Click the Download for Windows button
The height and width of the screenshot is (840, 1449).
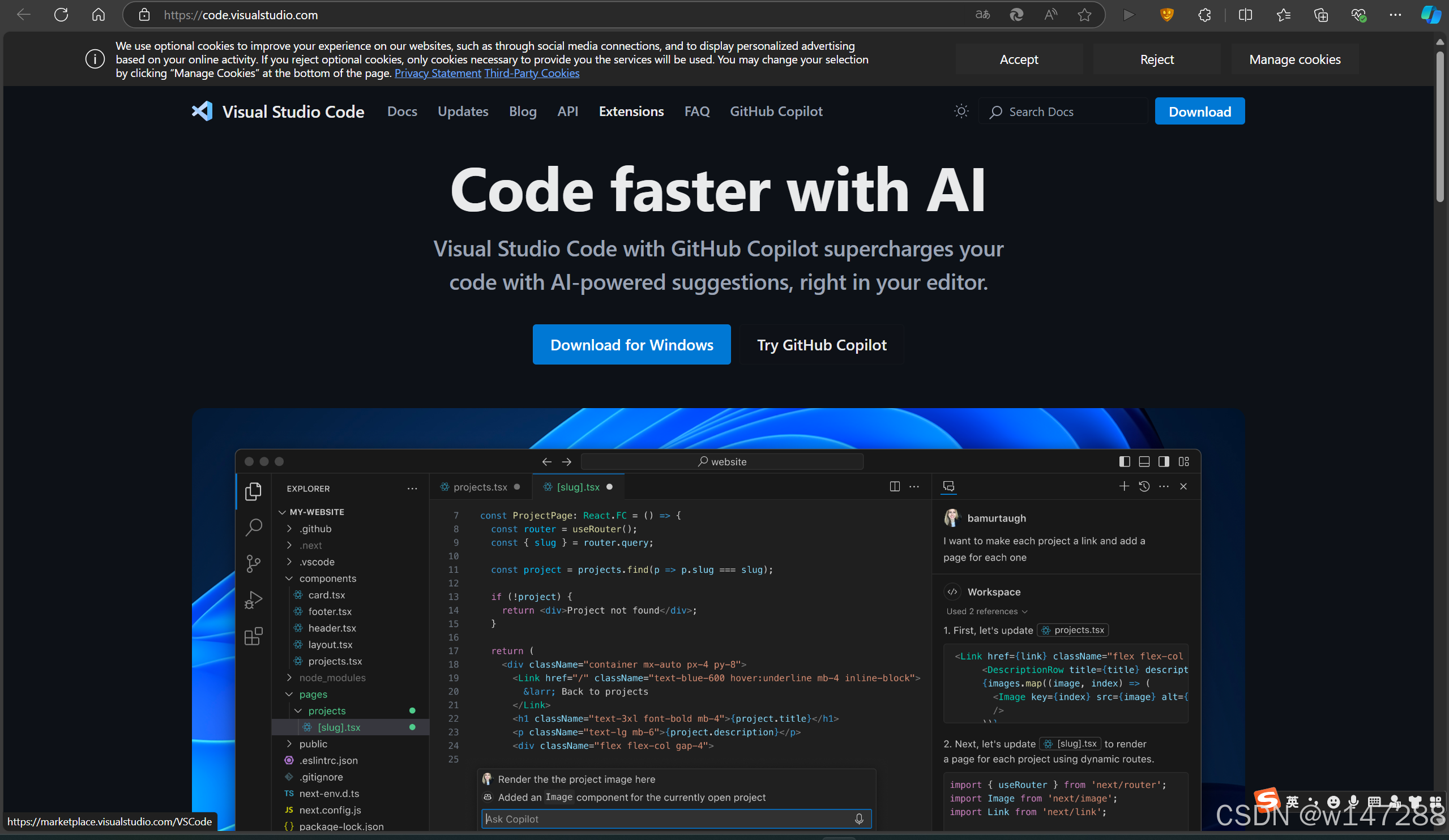tap(631, 344)
